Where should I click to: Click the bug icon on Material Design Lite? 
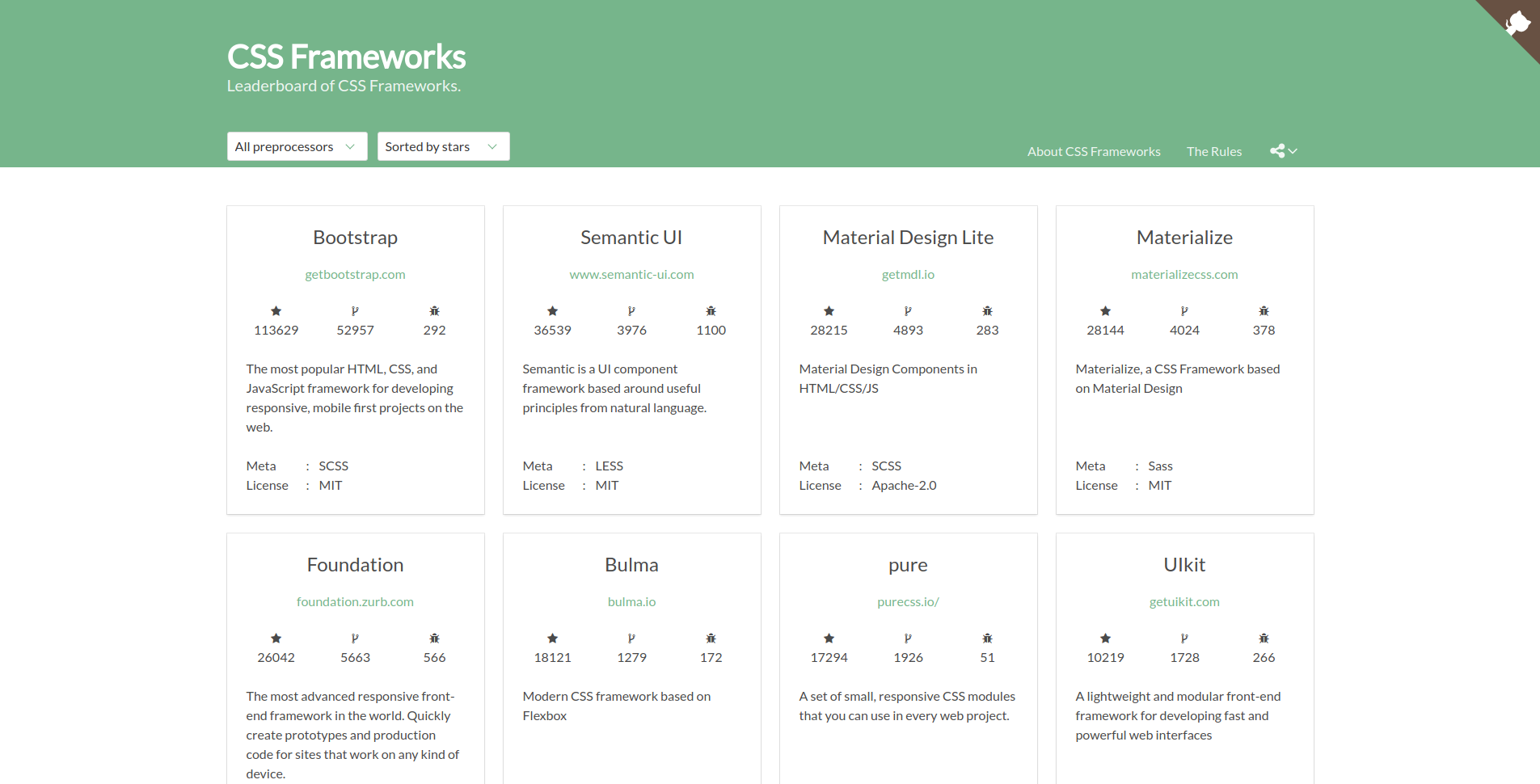point(986,311)
